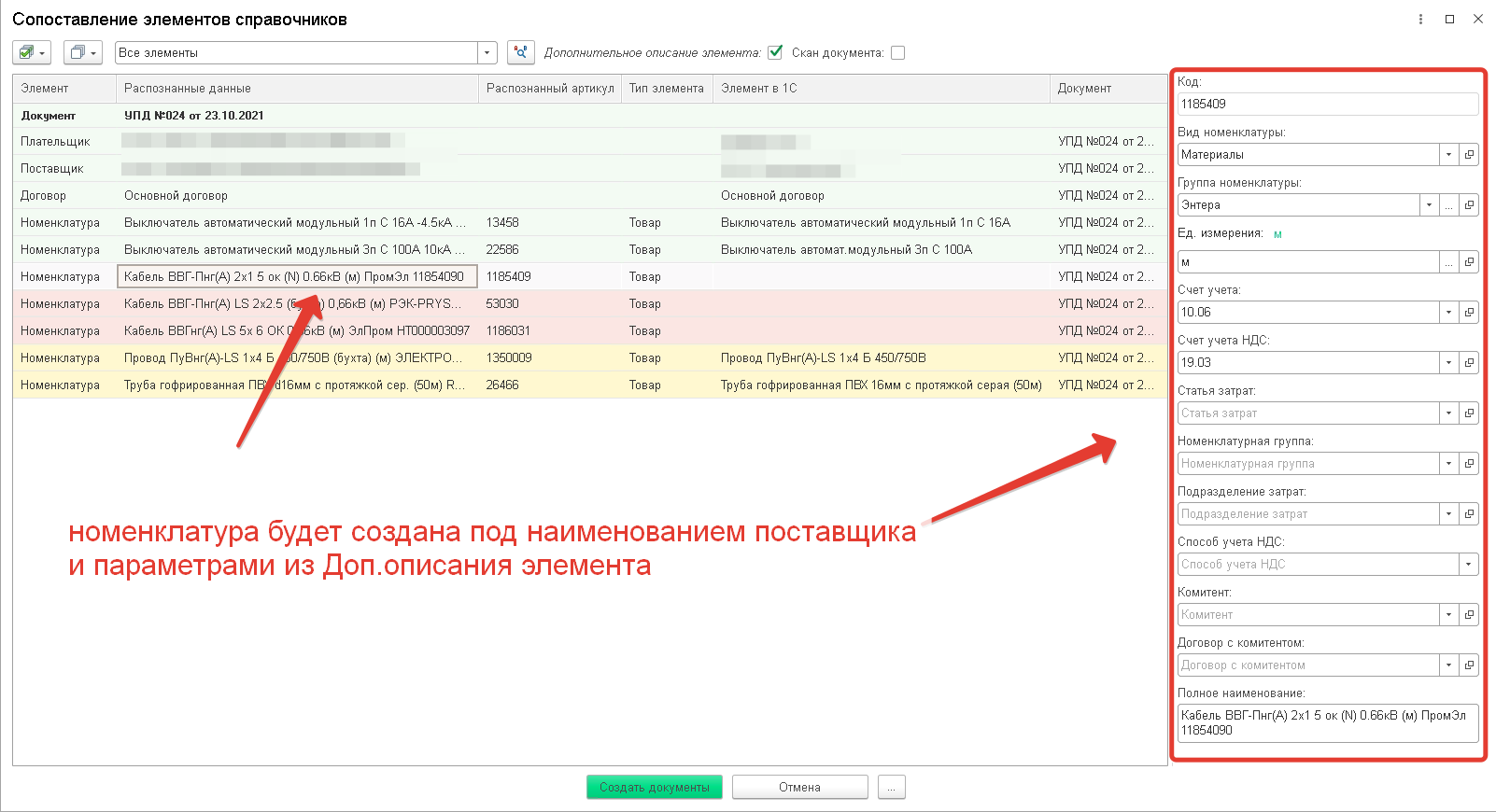Enable the Скан документа checkbox

click(x=897, y=53)
